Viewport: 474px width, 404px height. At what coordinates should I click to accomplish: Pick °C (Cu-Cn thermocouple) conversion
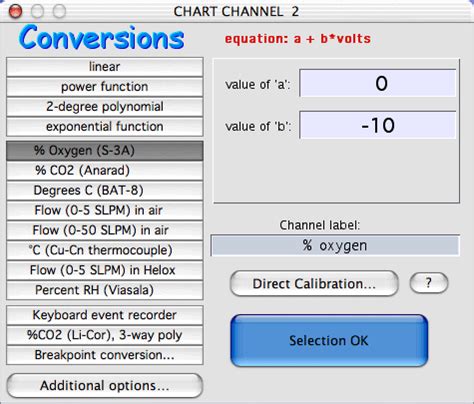coord(104,250)
